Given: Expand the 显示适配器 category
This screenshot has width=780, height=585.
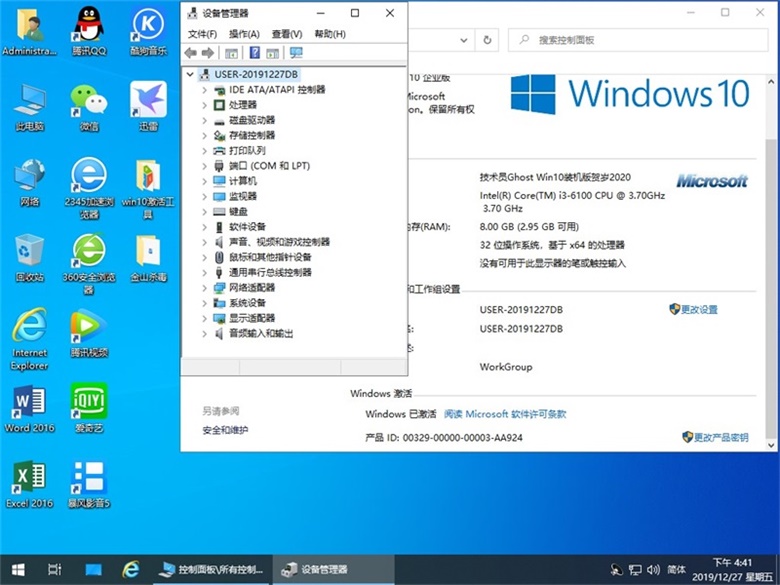Looking at the screenshot, I should (x=205, y=318).
